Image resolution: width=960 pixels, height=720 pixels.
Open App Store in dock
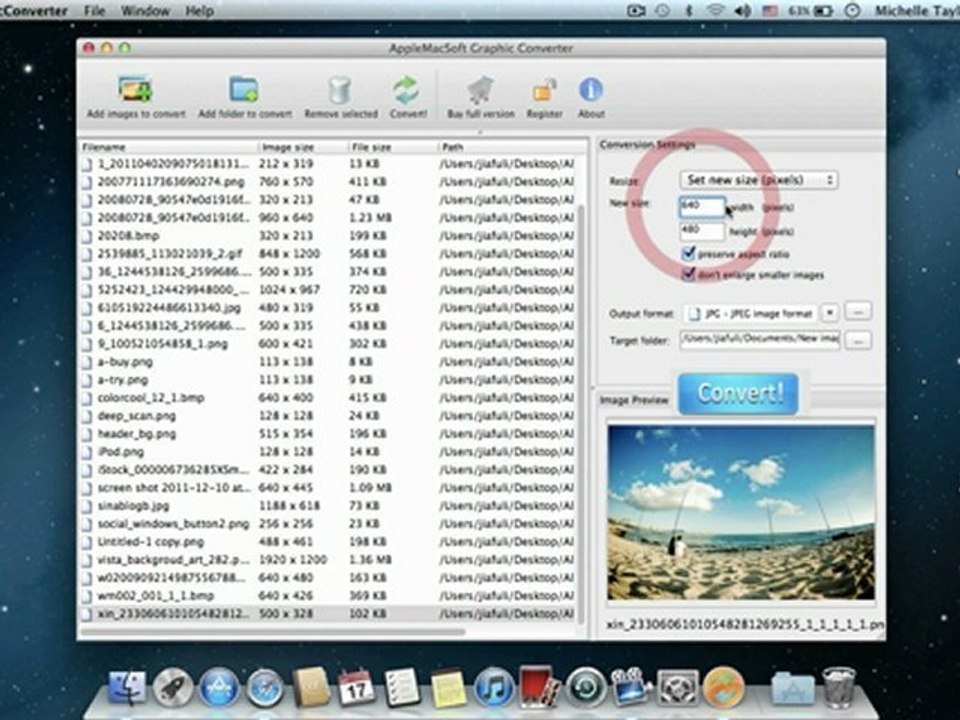pos(219,688)
